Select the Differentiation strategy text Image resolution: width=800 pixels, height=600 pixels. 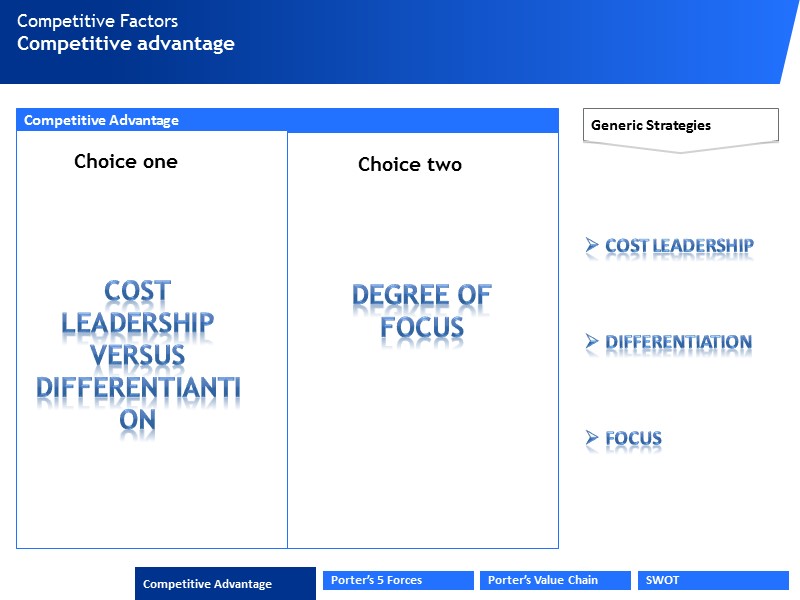tap(678, 343)
